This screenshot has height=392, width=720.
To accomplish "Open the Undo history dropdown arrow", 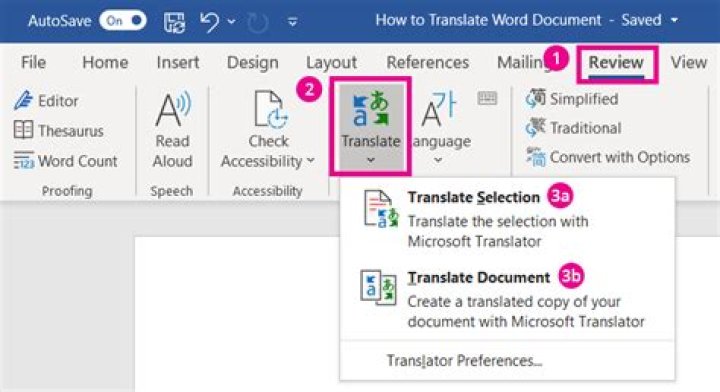I will (x=232, y=22).
